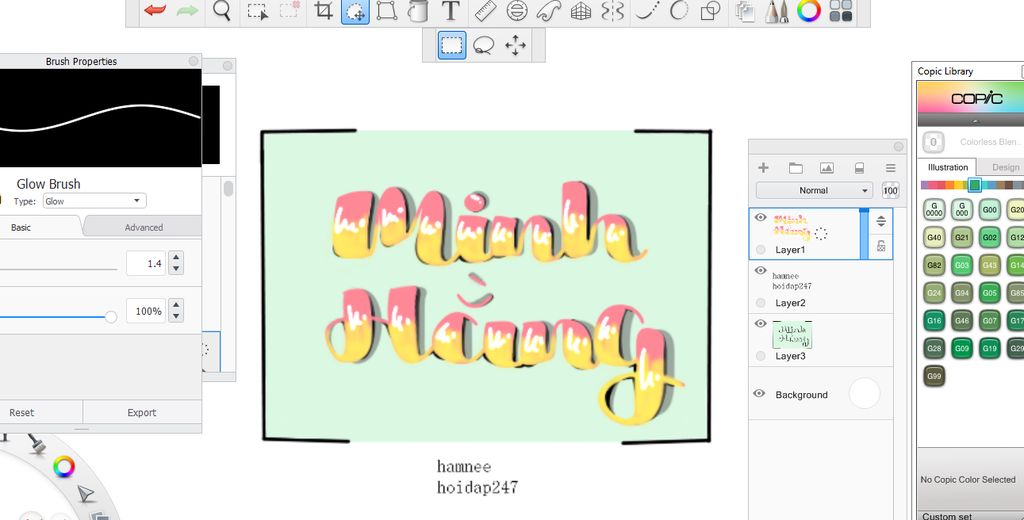Switch to the Illustration Copic tab

point(948,167)
